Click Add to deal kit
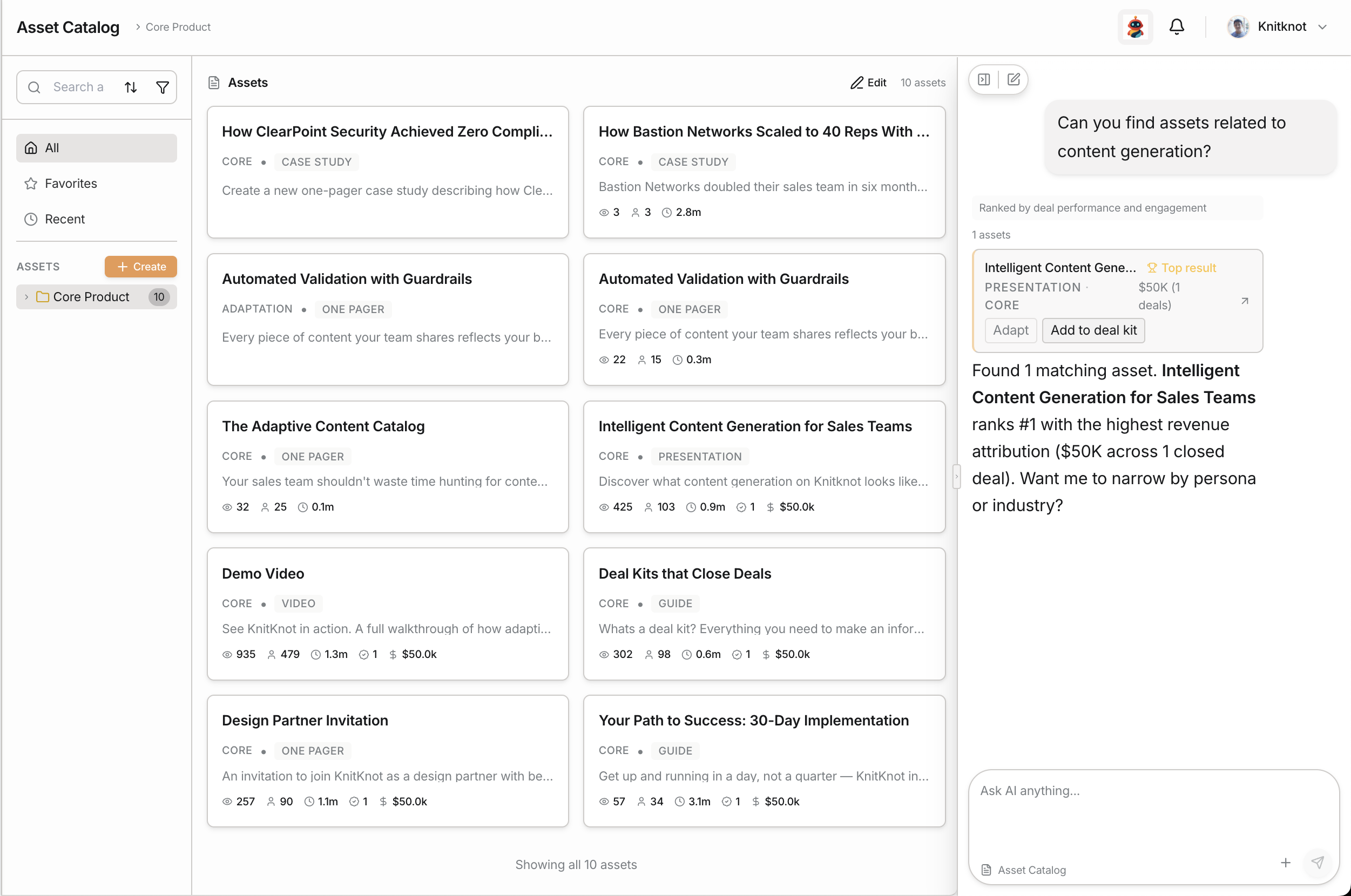Image resolution: width=1351 pixels, height=896 pixels. tap(1093, 330)
